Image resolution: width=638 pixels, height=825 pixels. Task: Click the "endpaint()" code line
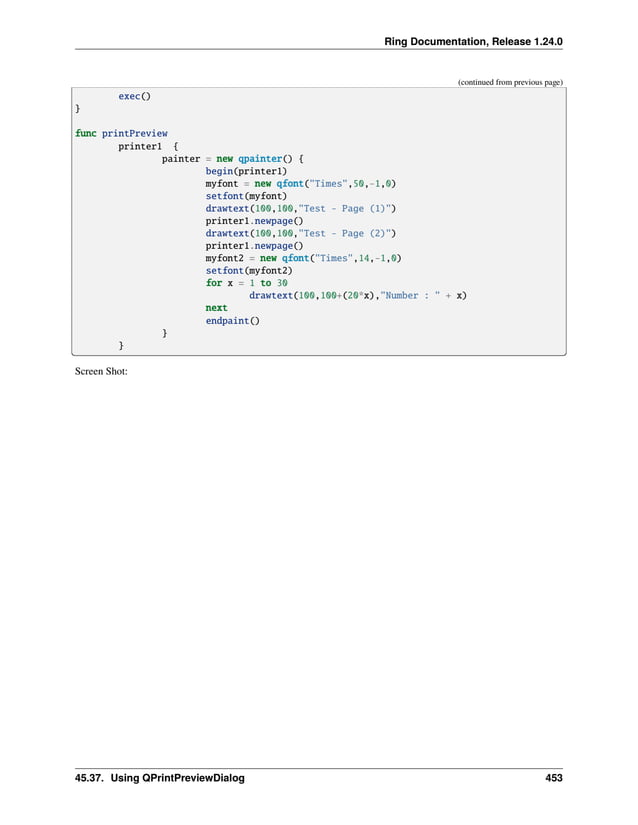tap(232, 320)
